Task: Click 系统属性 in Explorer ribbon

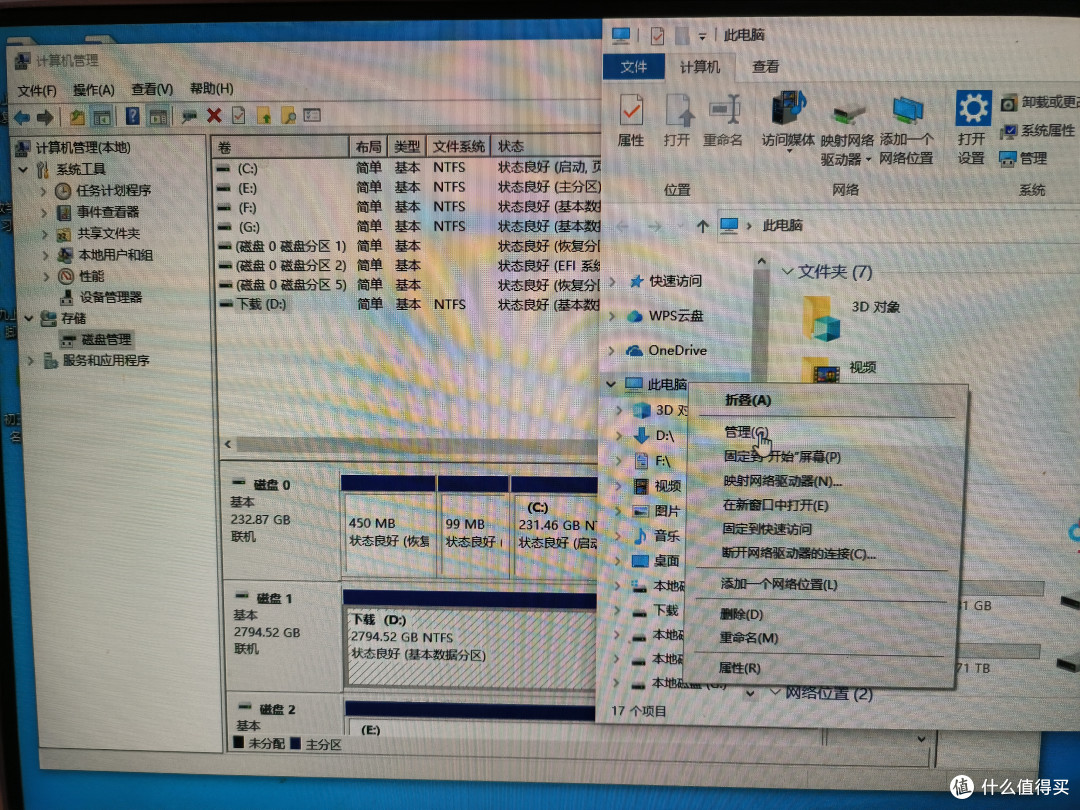Action: [1039, 130]
